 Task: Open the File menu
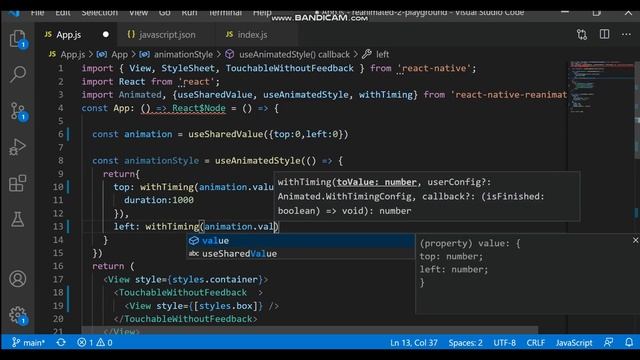click(x=37, y=12)
